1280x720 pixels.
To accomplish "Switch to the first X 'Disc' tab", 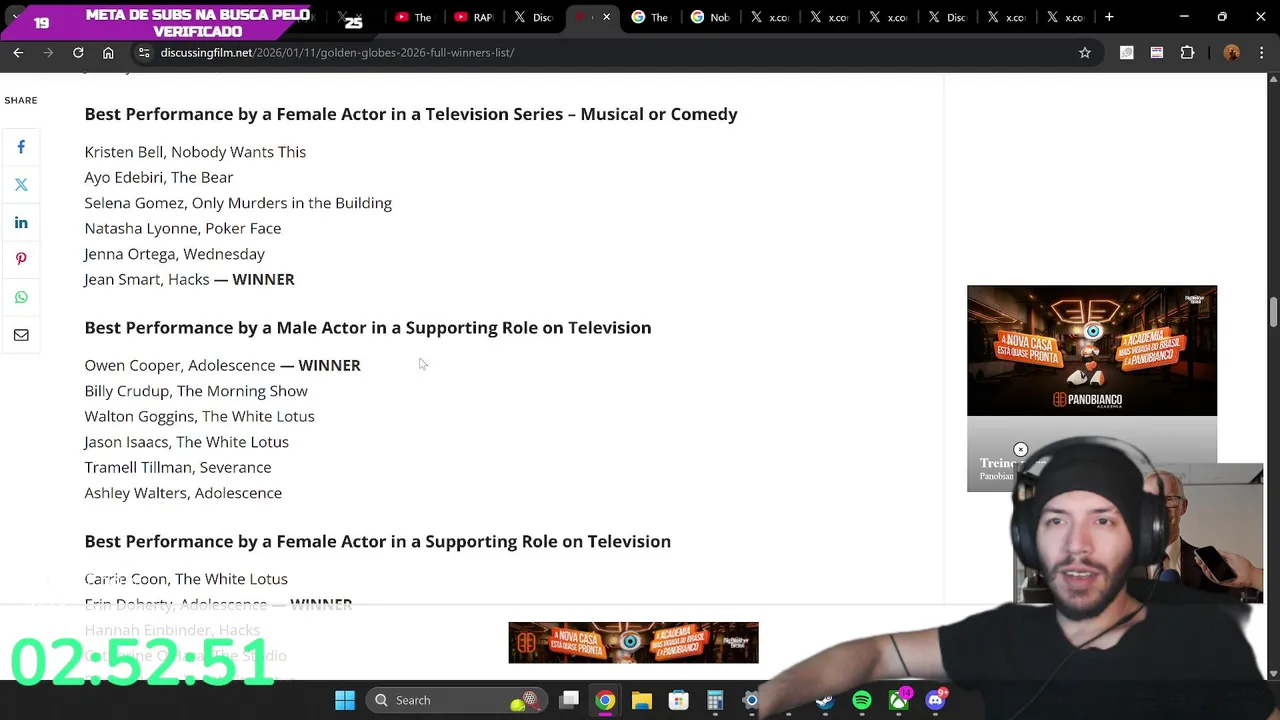I will point(532,17).
